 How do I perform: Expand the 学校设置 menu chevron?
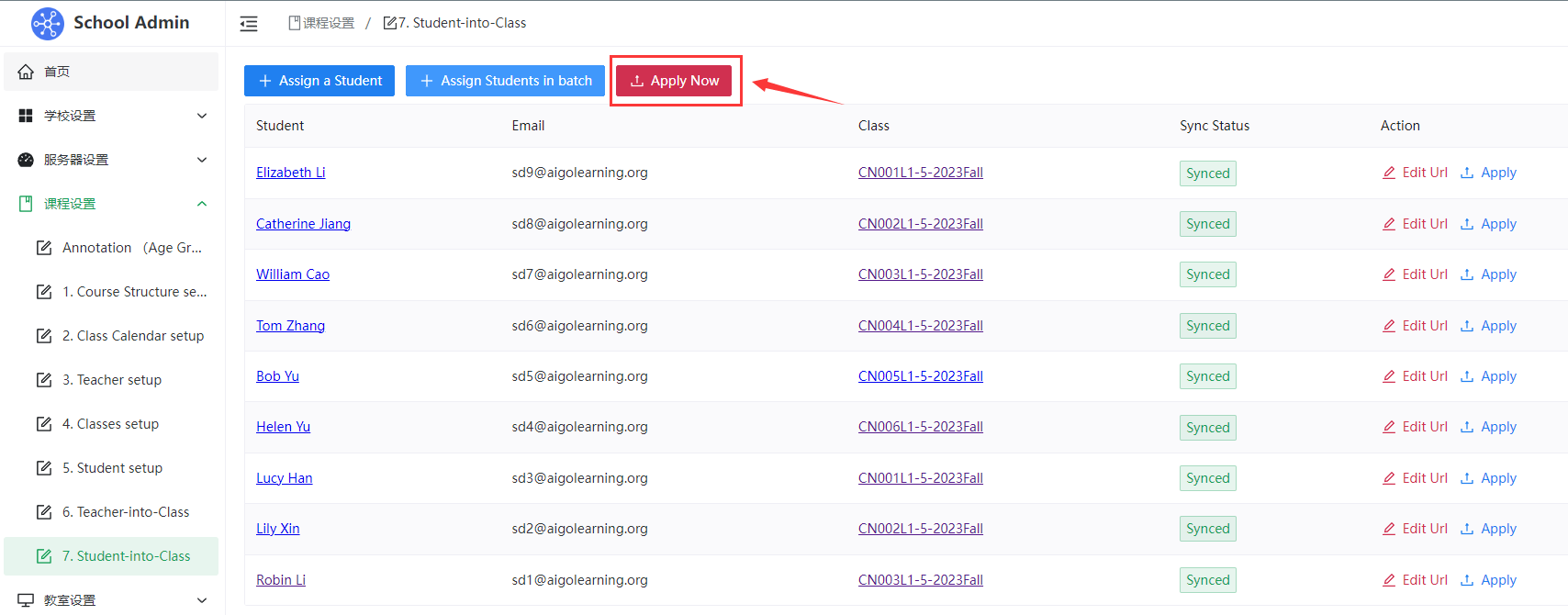tap(202, 116)
